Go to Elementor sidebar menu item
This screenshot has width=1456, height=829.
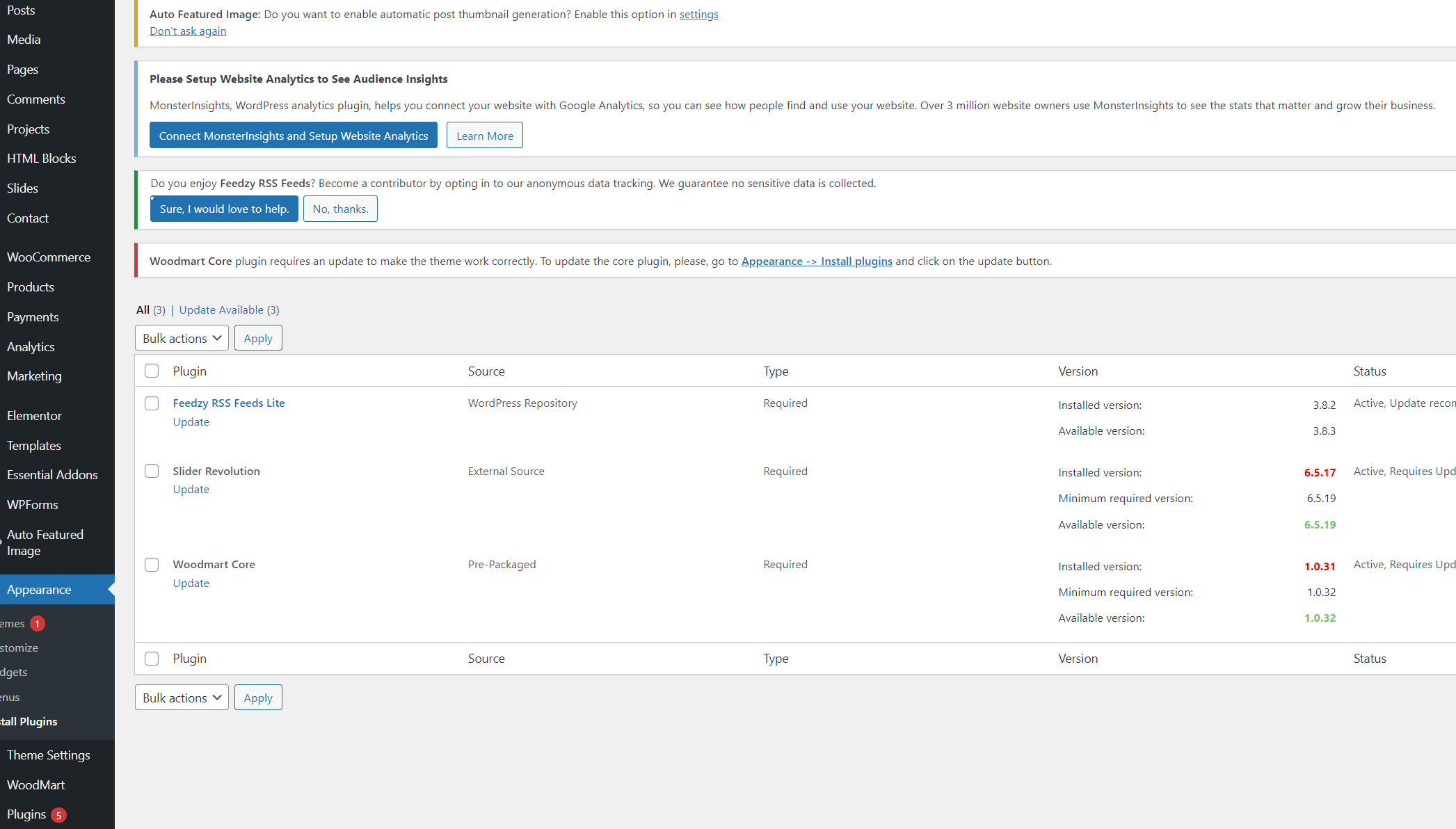click(35, 415)
